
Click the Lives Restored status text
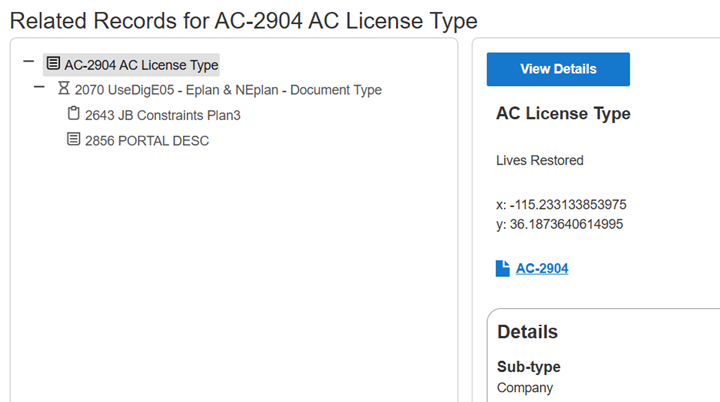click(539, 160)
